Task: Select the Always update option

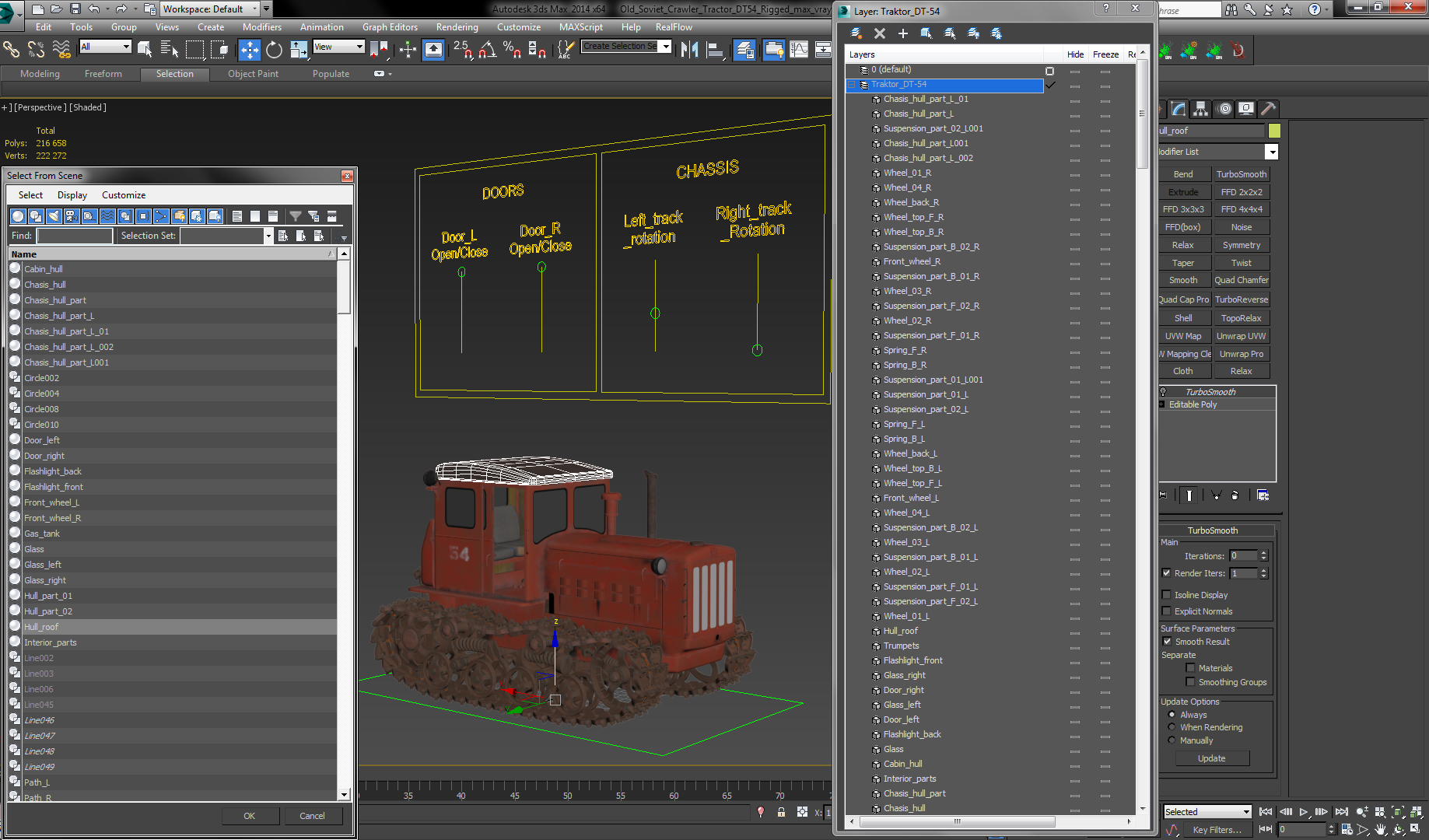Action: coord(1172,714)
